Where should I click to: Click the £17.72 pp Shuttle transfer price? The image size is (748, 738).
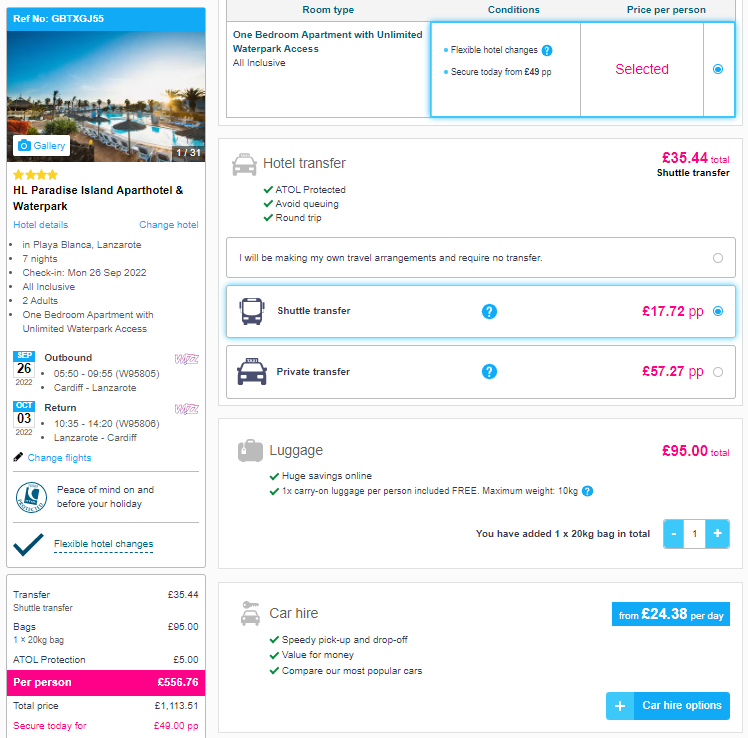coord(673,311)
